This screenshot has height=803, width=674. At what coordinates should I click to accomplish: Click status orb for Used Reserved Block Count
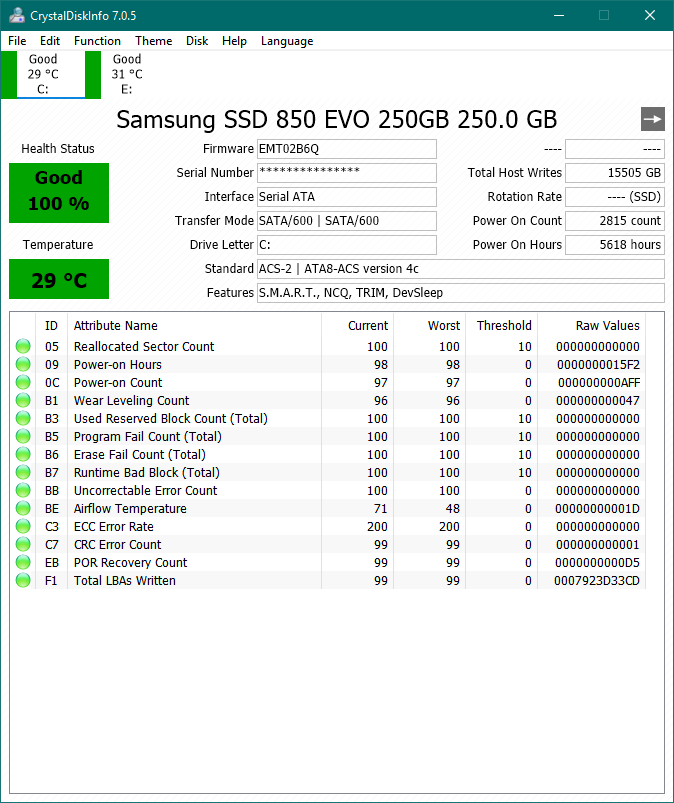click(x=23, y=418)
